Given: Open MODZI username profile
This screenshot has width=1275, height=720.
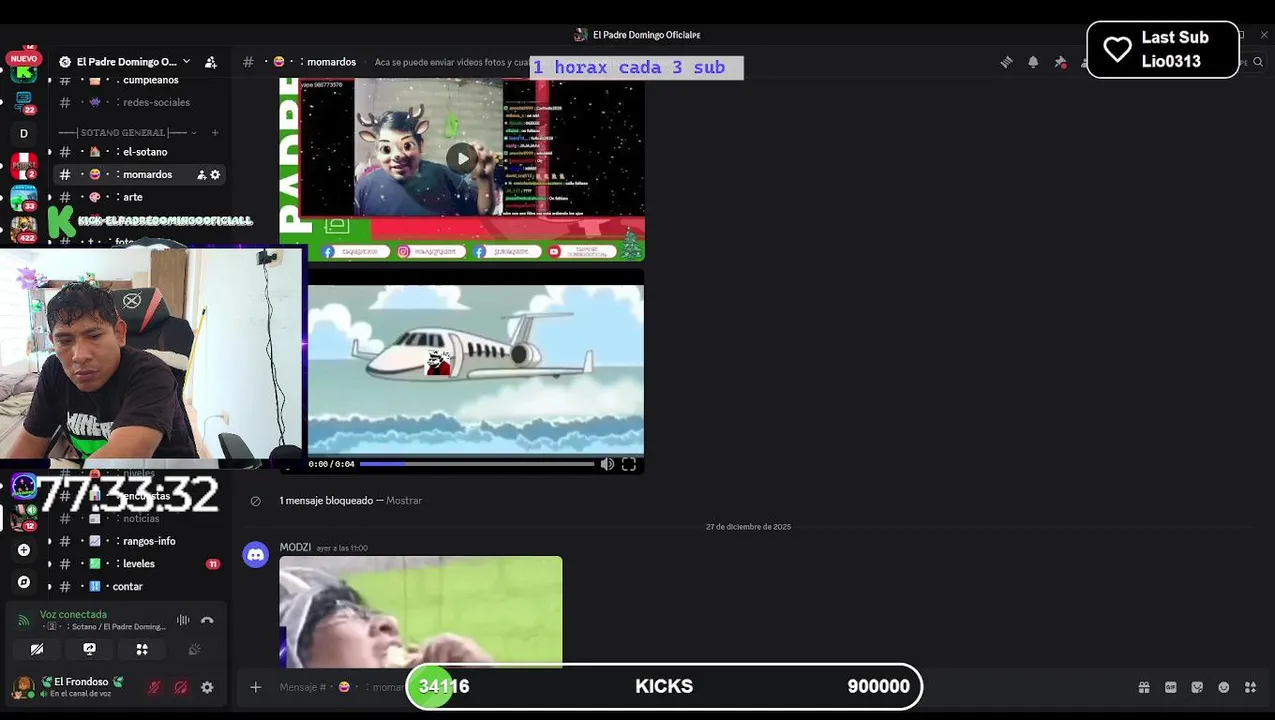Looking at the screenshot, I should (295, 548).
